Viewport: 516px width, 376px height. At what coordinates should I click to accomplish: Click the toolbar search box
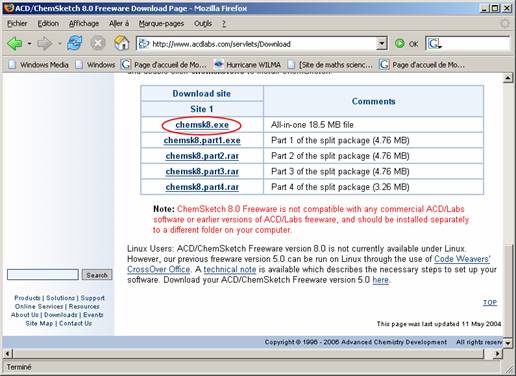click(476, 44)
